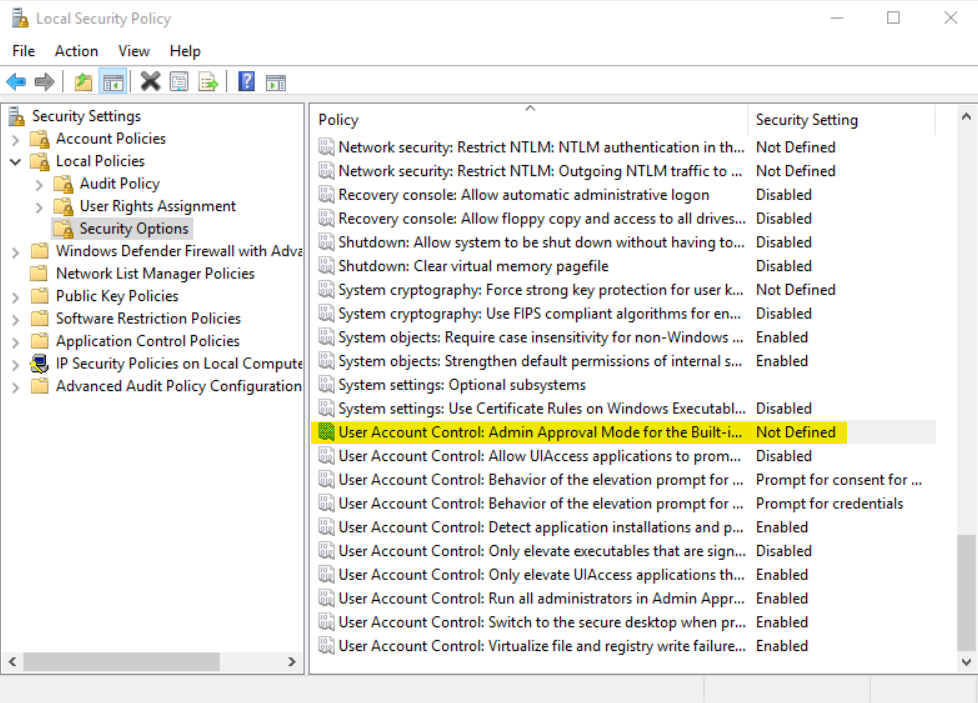Select User Account Control: Allow UIAccess applications row
Screen dimensions: 978x703
pyautogui.click(x=623, y=456)
